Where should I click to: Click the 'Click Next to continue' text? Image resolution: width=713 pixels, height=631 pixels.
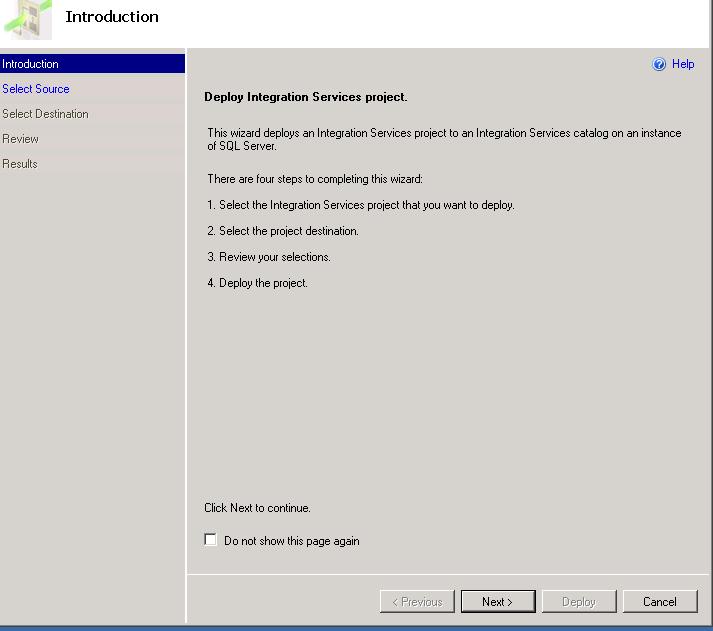pyautogui.click(x=257, y=508)
